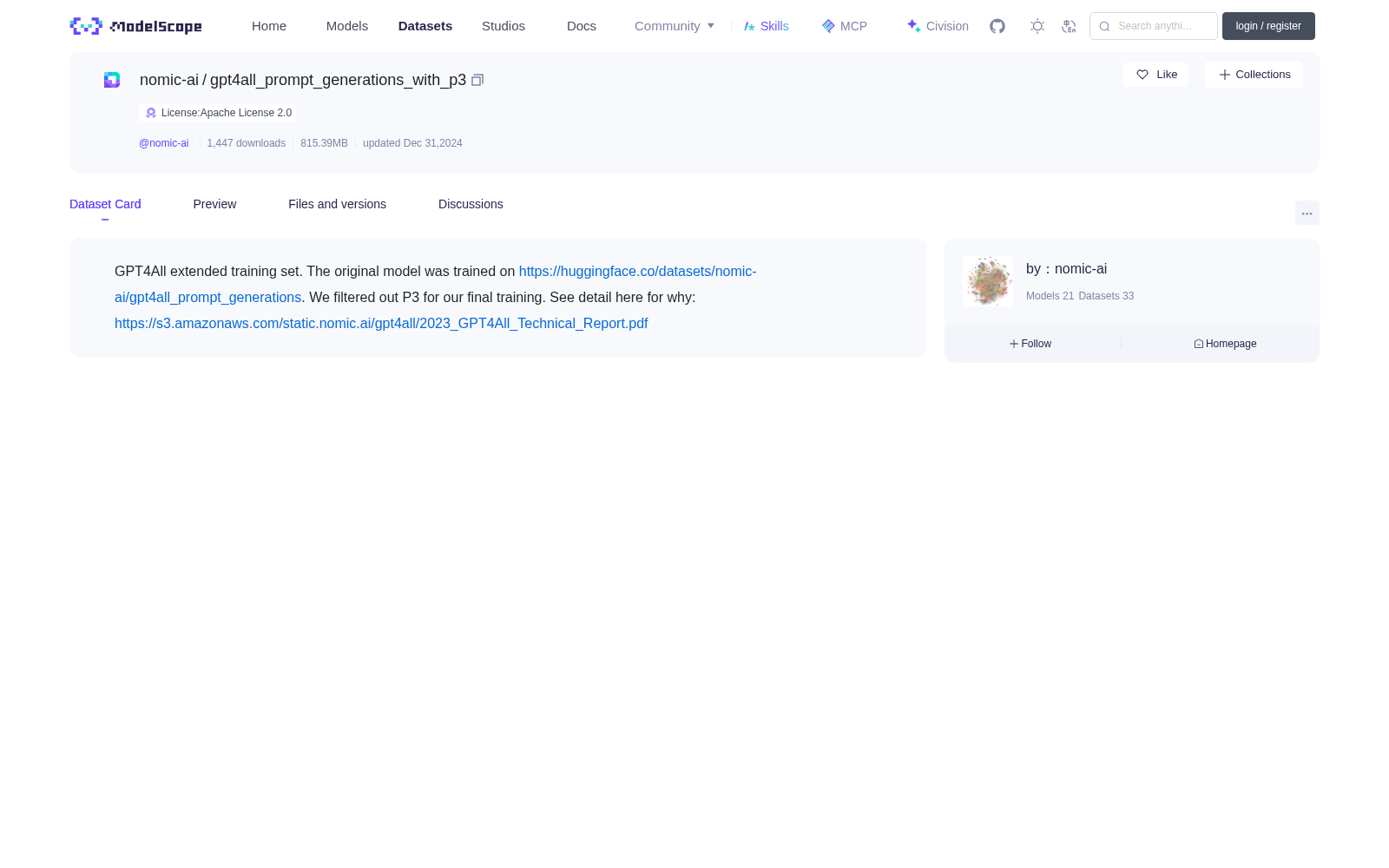
Task: Click the Apache License badge icon
Action: coord(151,113)
